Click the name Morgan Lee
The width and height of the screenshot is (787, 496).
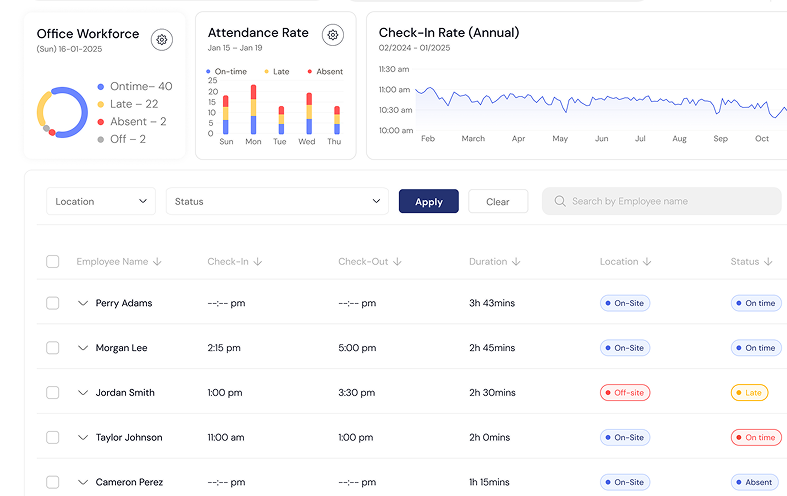pos(121,348)
